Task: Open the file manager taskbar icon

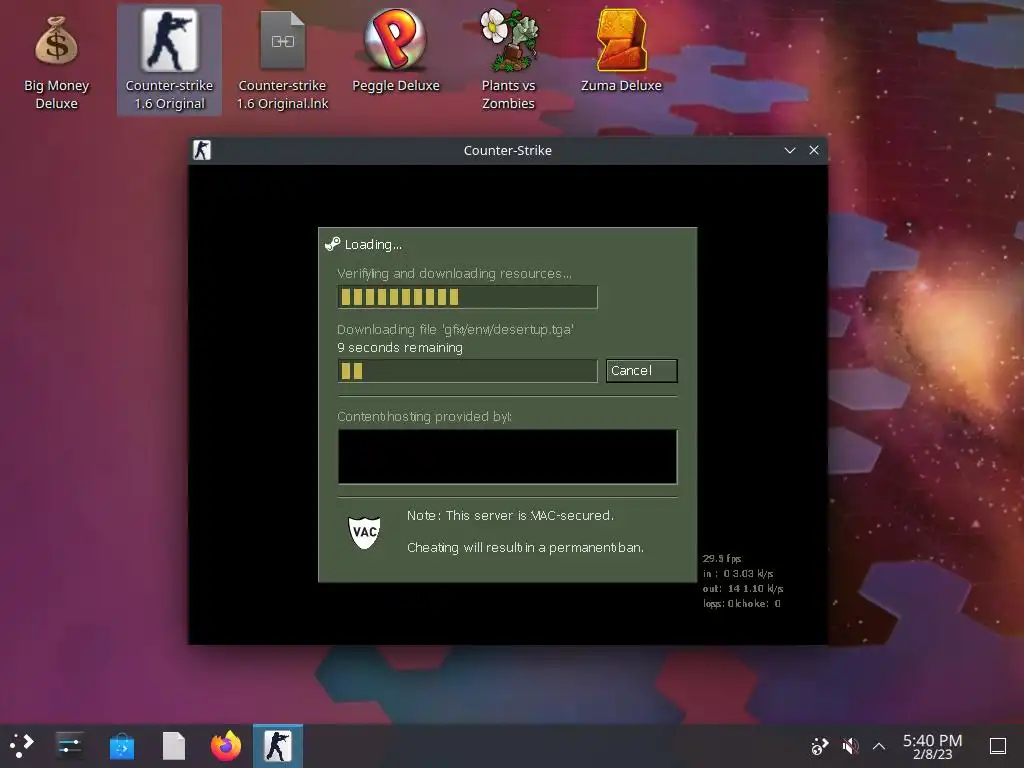Action: coord(174,746)
